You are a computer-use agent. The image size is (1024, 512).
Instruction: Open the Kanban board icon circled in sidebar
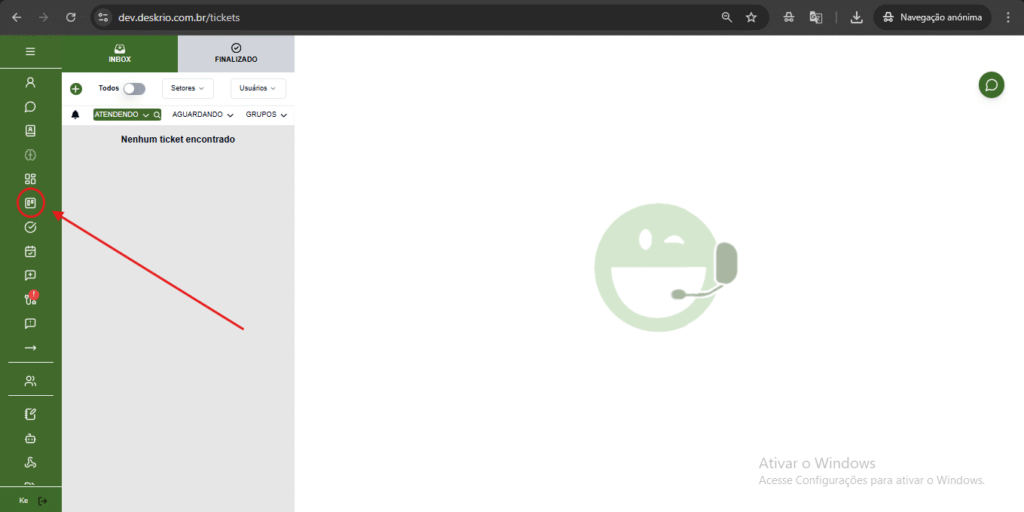(30, 203)
